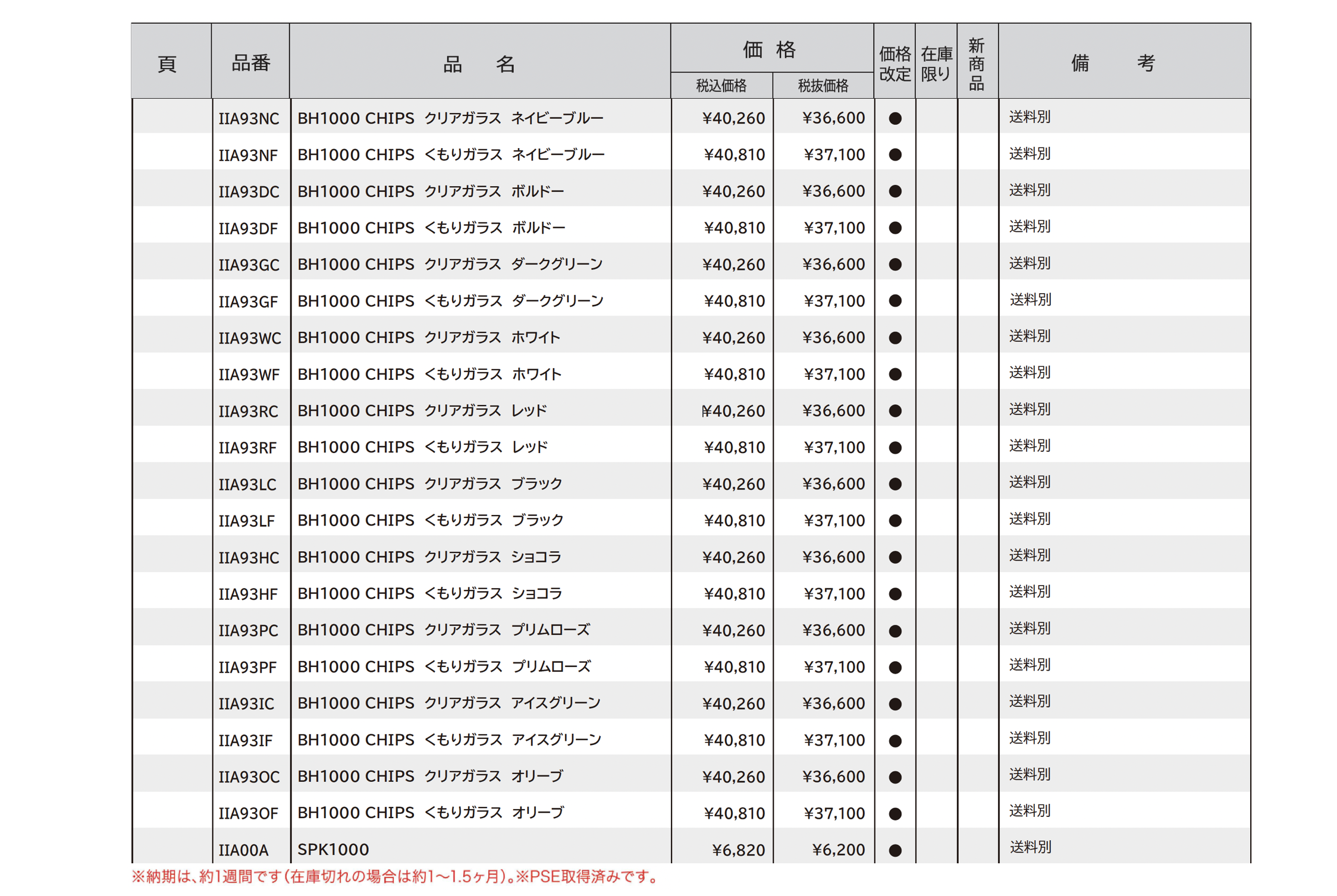This screenshot has width=1337, height=896.
Task: Select product code IIA93NF
Action: click(248, 156)
